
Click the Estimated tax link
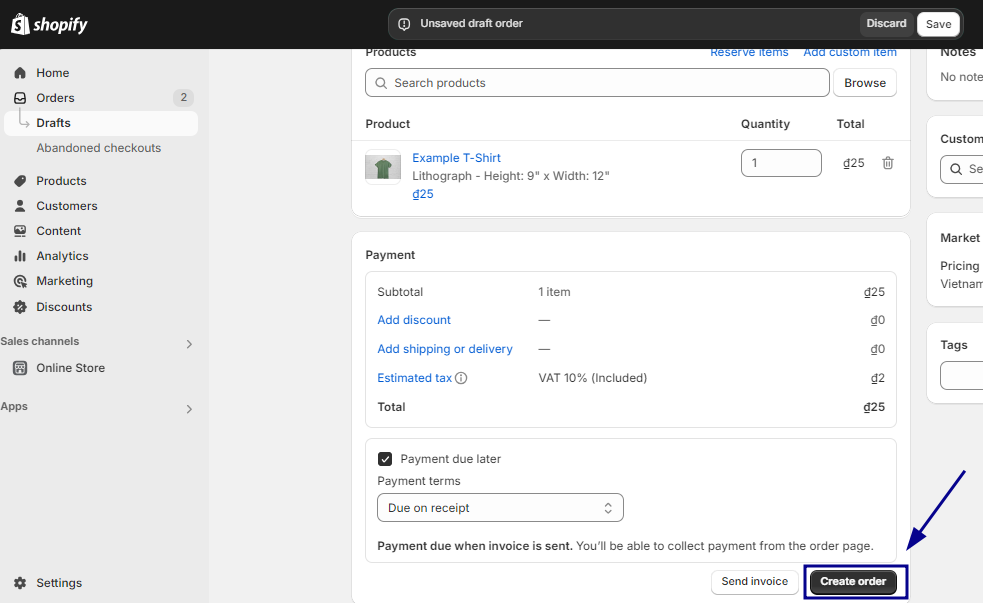[414, 378]
